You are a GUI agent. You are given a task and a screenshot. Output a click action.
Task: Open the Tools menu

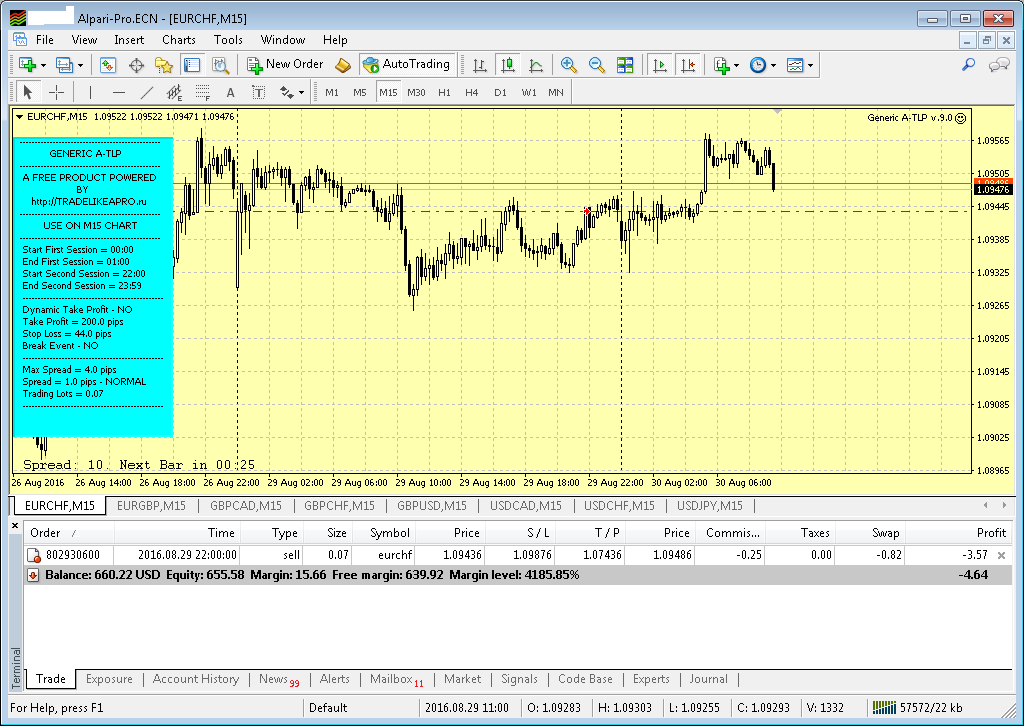228,40
